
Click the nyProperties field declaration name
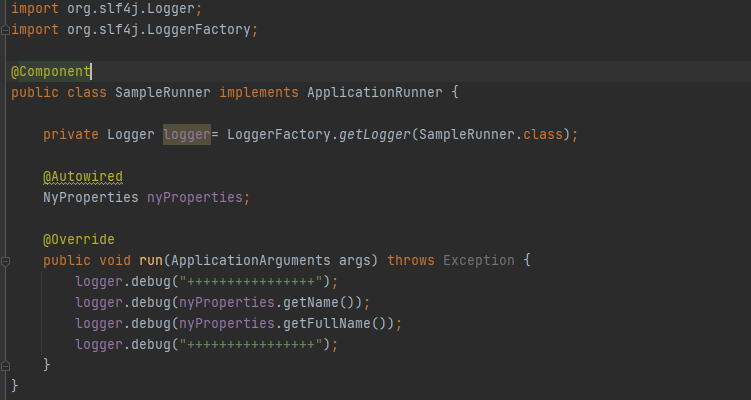tap(194, 197)
